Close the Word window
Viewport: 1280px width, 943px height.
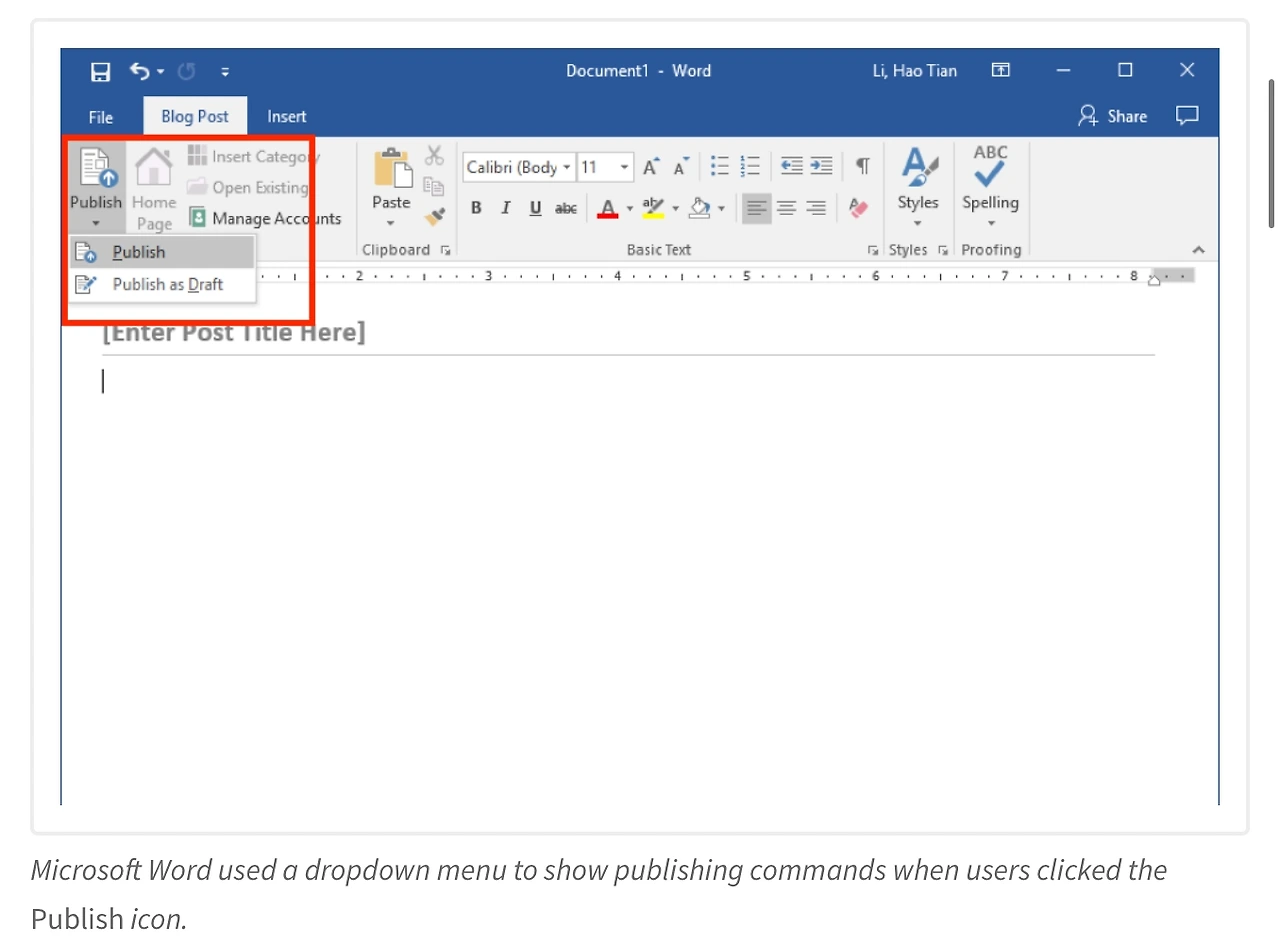coord(1187,70)
